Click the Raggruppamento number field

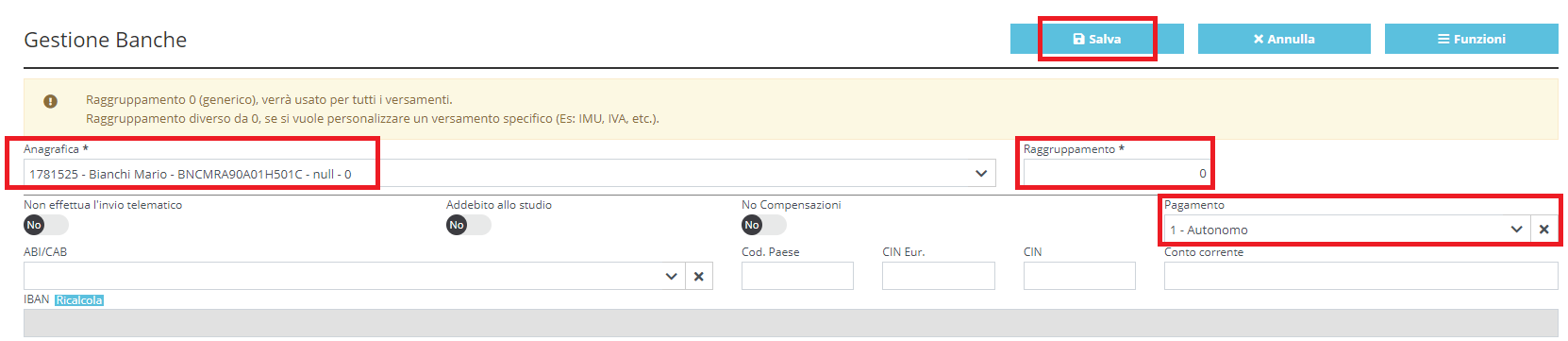click(1116, 173)
